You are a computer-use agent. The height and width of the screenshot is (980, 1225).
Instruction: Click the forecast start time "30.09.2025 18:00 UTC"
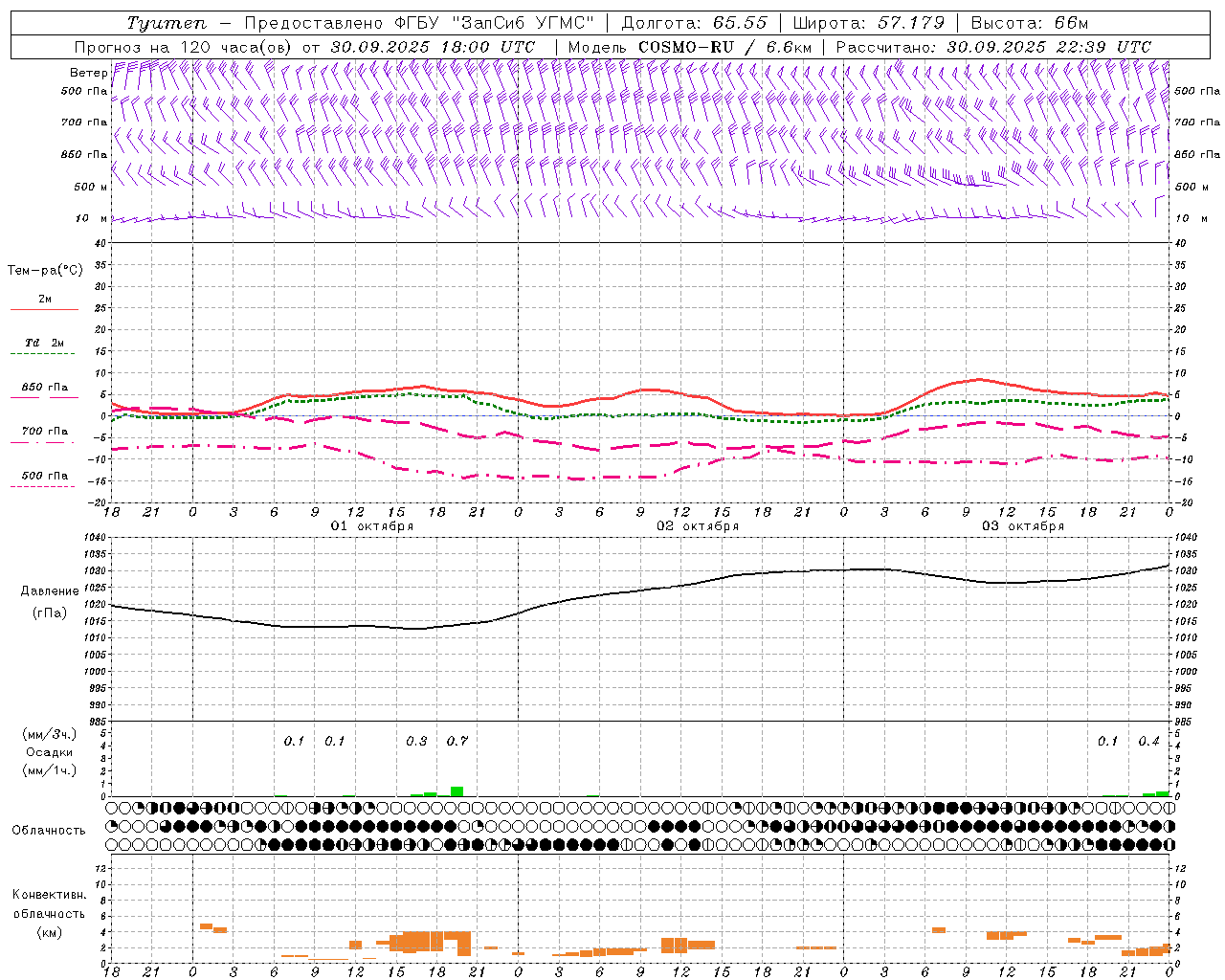(x=433, y=47)
